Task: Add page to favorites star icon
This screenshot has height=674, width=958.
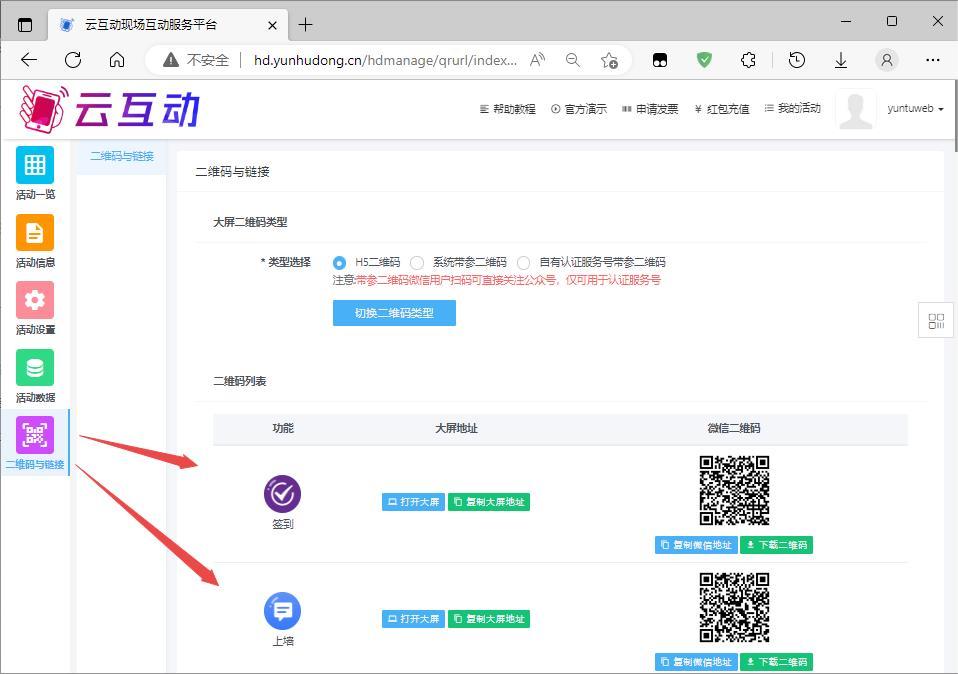Action: 609,60
